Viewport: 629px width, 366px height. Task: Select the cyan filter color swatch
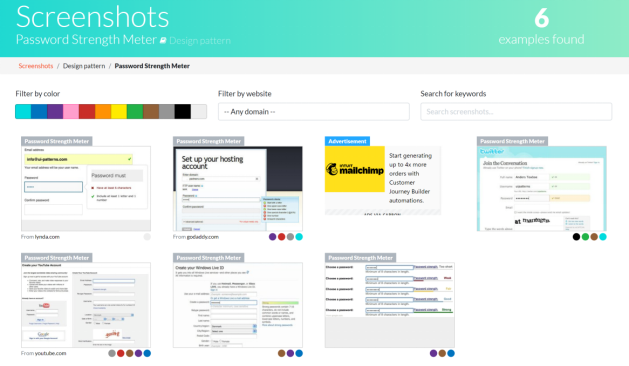click(23, 112)
